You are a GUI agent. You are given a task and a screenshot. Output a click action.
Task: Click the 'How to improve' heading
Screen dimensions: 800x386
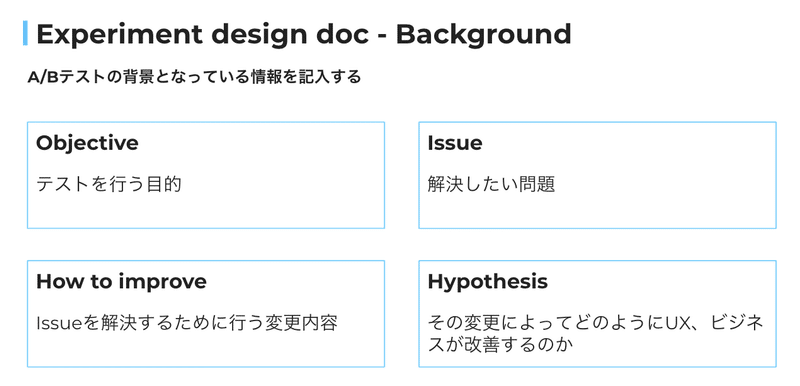coord(121,281)
